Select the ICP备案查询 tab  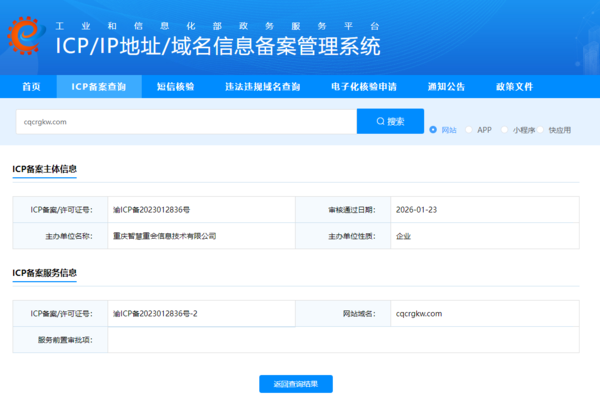tap(99, 87)
